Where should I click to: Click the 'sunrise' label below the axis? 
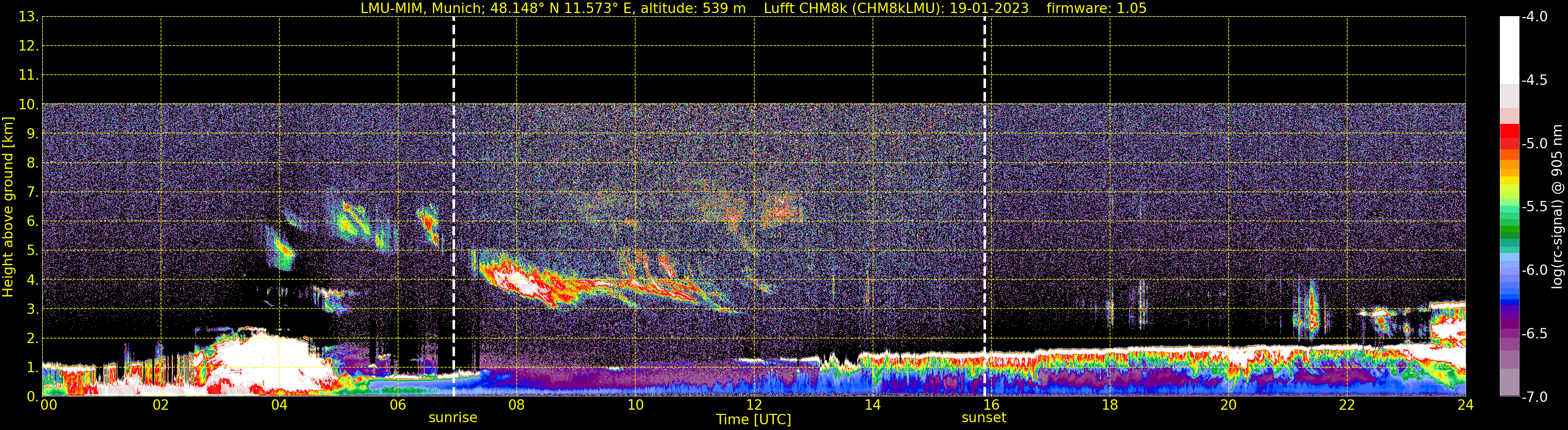453,417
